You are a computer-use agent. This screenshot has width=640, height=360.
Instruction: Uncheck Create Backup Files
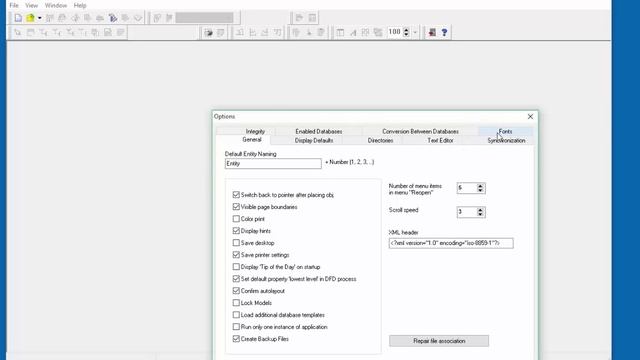[236, 339]
